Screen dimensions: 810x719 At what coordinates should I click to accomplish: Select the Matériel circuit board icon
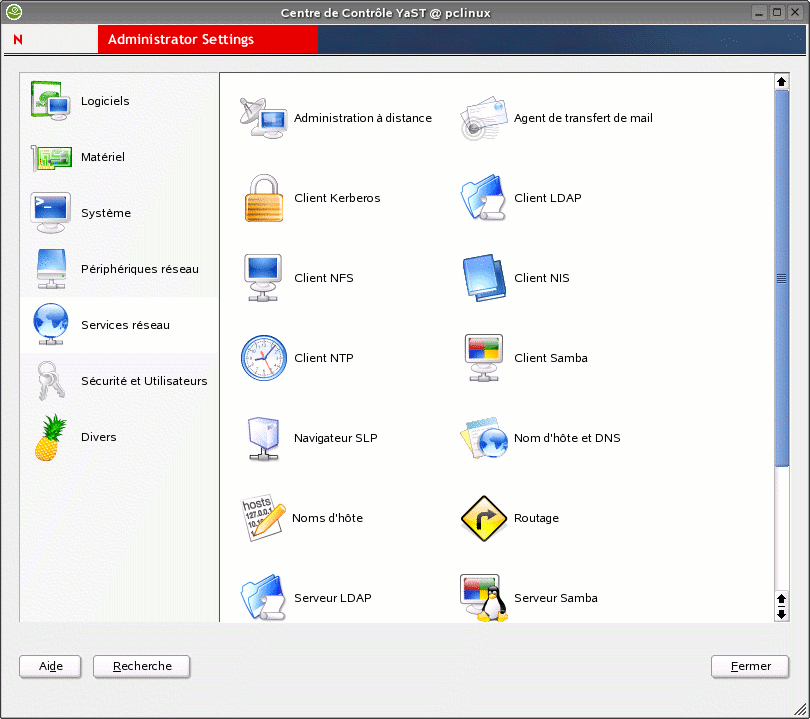coord(51,157)
